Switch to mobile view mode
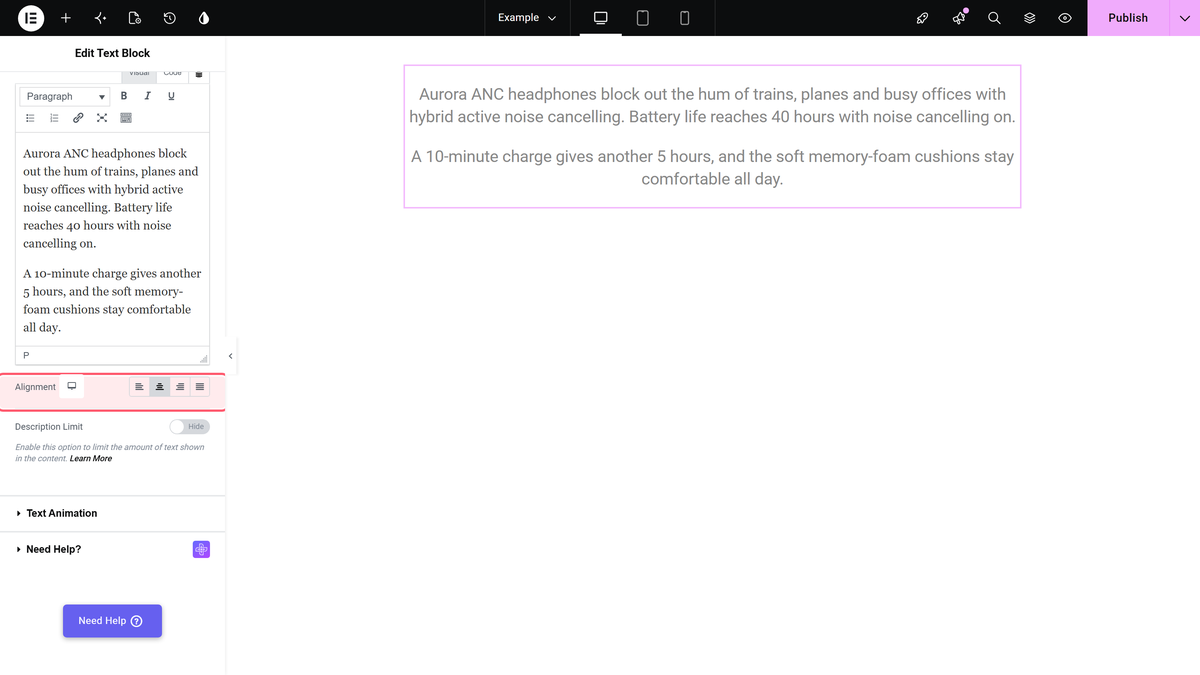The height and width of the screenshot is (675, 1200). 684,18
